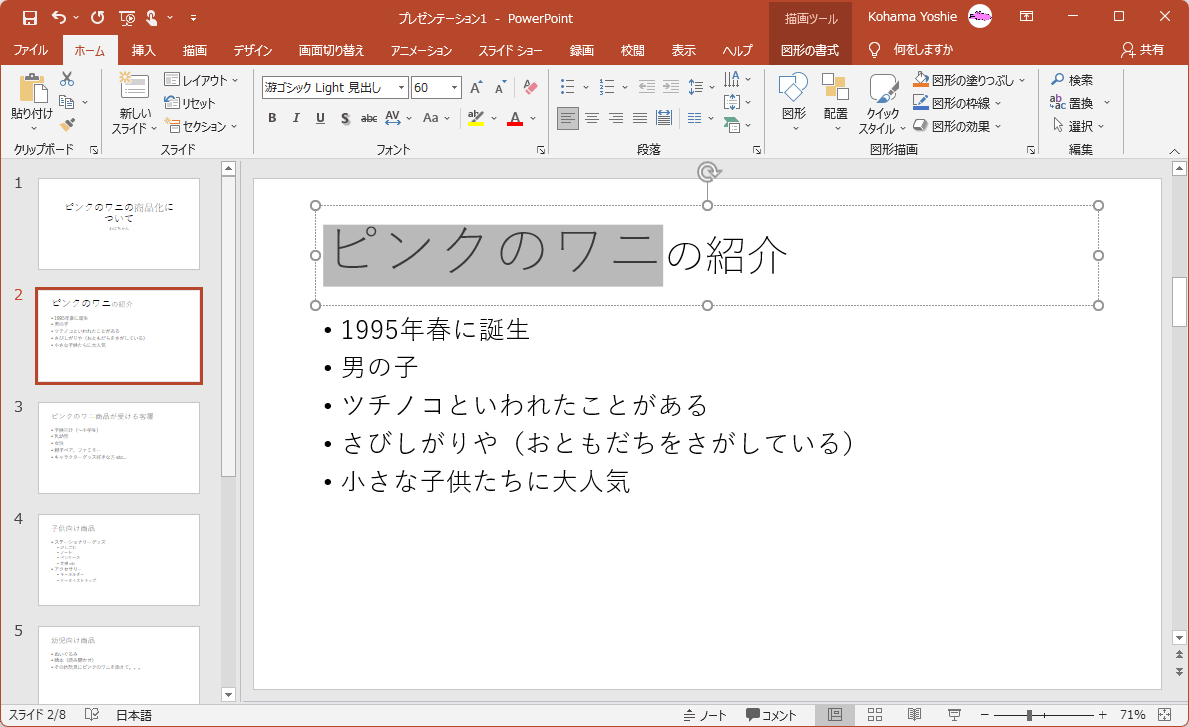This screenshot has height=727, width=1189.
Task: Click the distributed alignment icon
Action: click(664, 118)
